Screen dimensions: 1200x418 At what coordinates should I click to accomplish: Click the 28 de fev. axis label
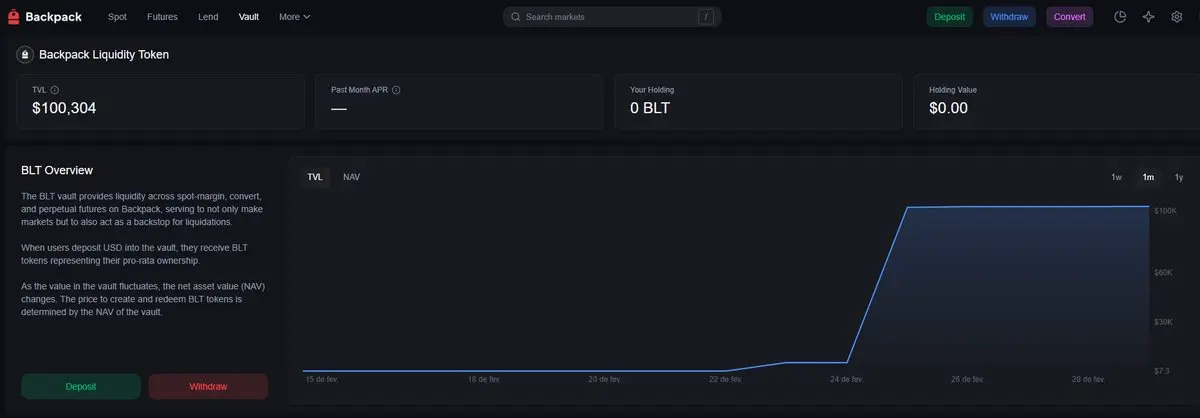click(x=1088, y=380)
